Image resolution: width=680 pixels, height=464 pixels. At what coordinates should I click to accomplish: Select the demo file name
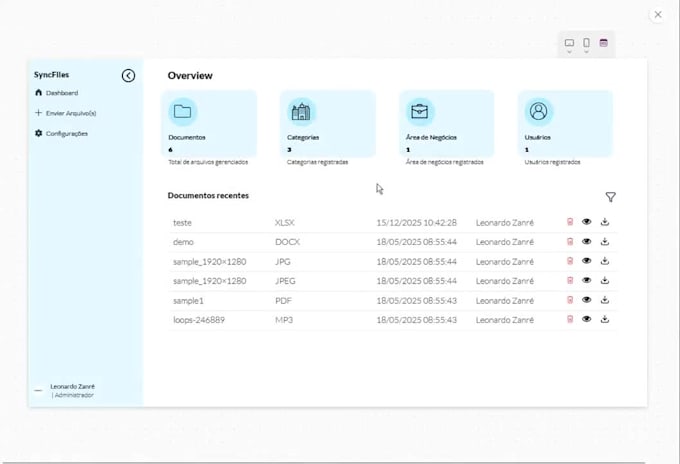tap(183, 242)
